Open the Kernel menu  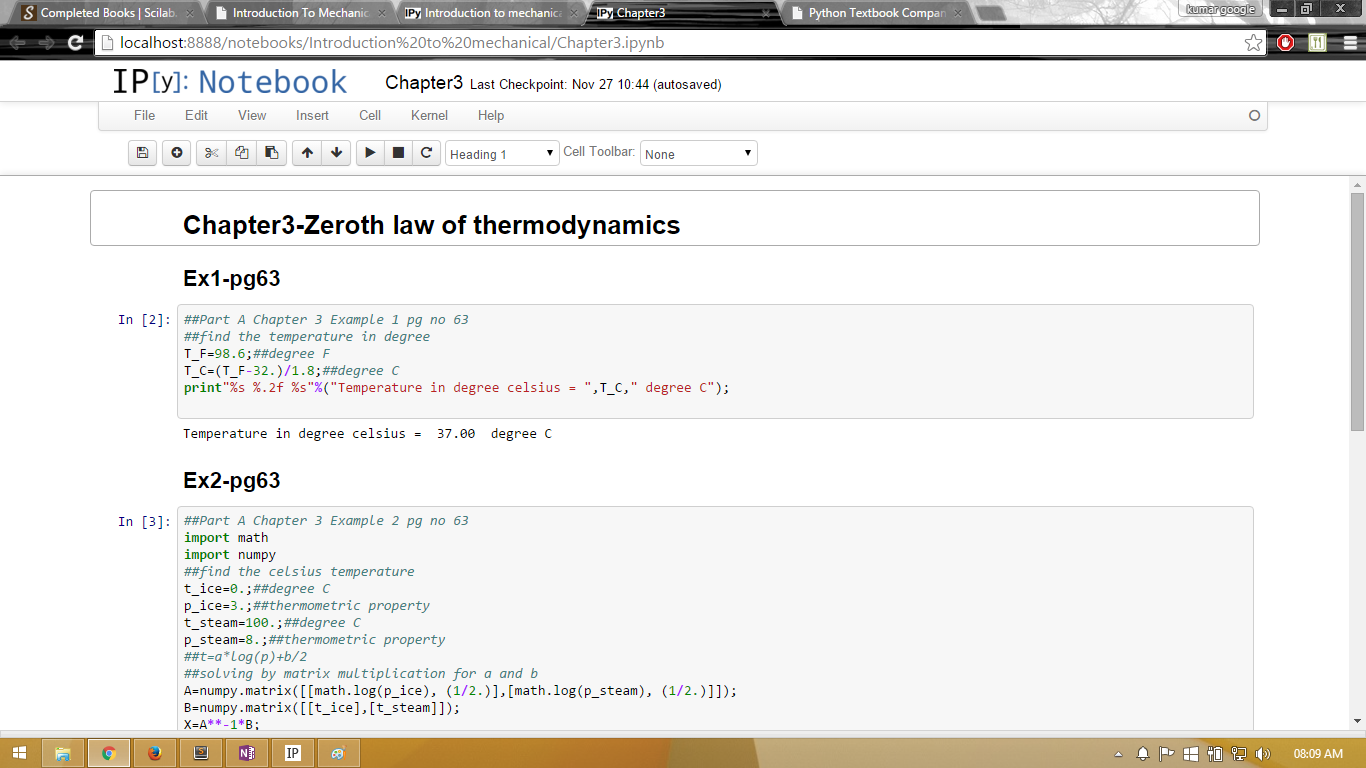coord(429,115)
